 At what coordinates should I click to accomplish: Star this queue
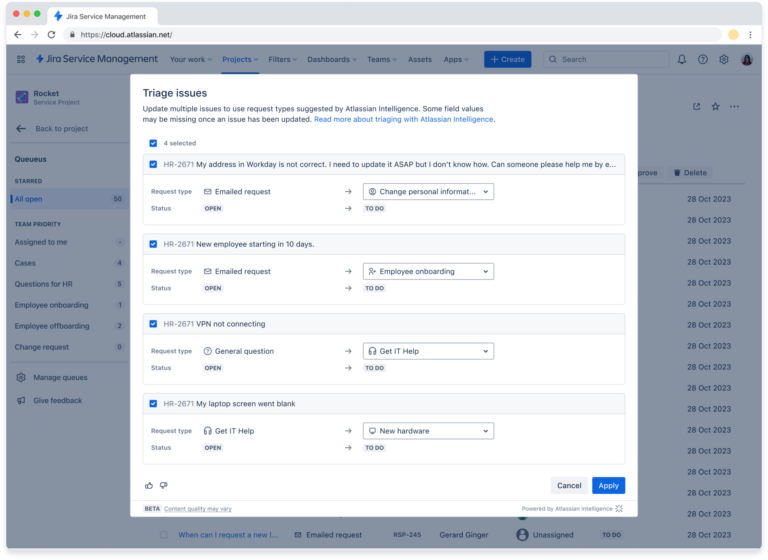(x=716, y=106)
